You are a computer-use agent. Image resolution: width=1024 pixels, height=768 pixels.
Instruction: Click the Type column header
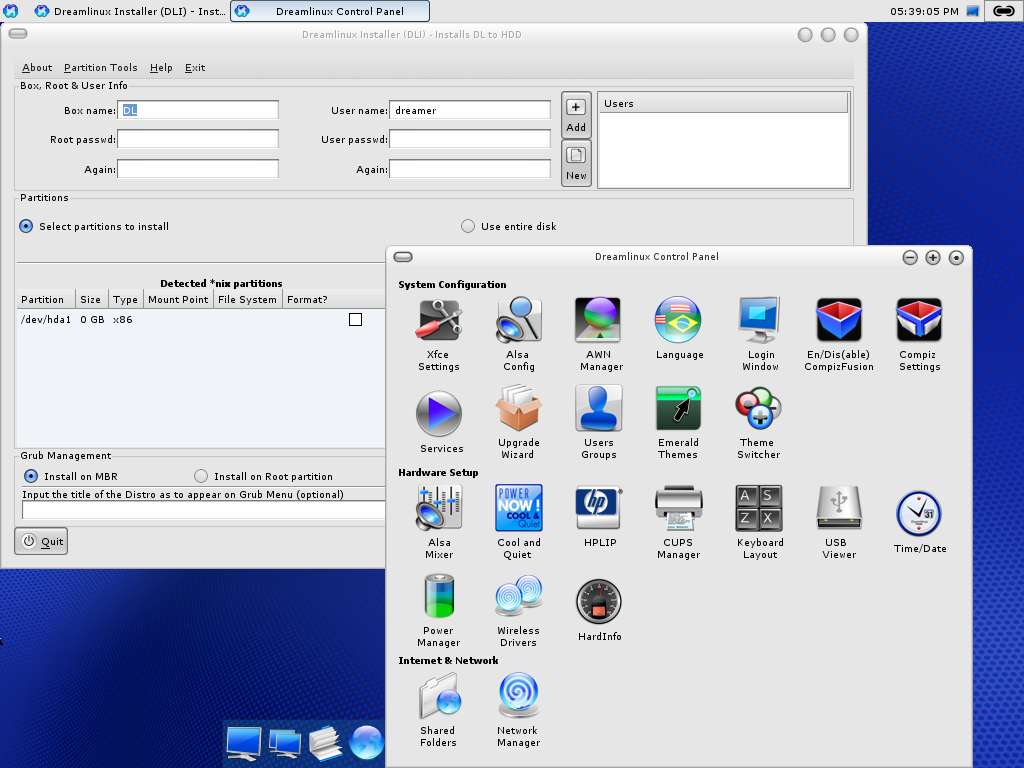(125, 299)
